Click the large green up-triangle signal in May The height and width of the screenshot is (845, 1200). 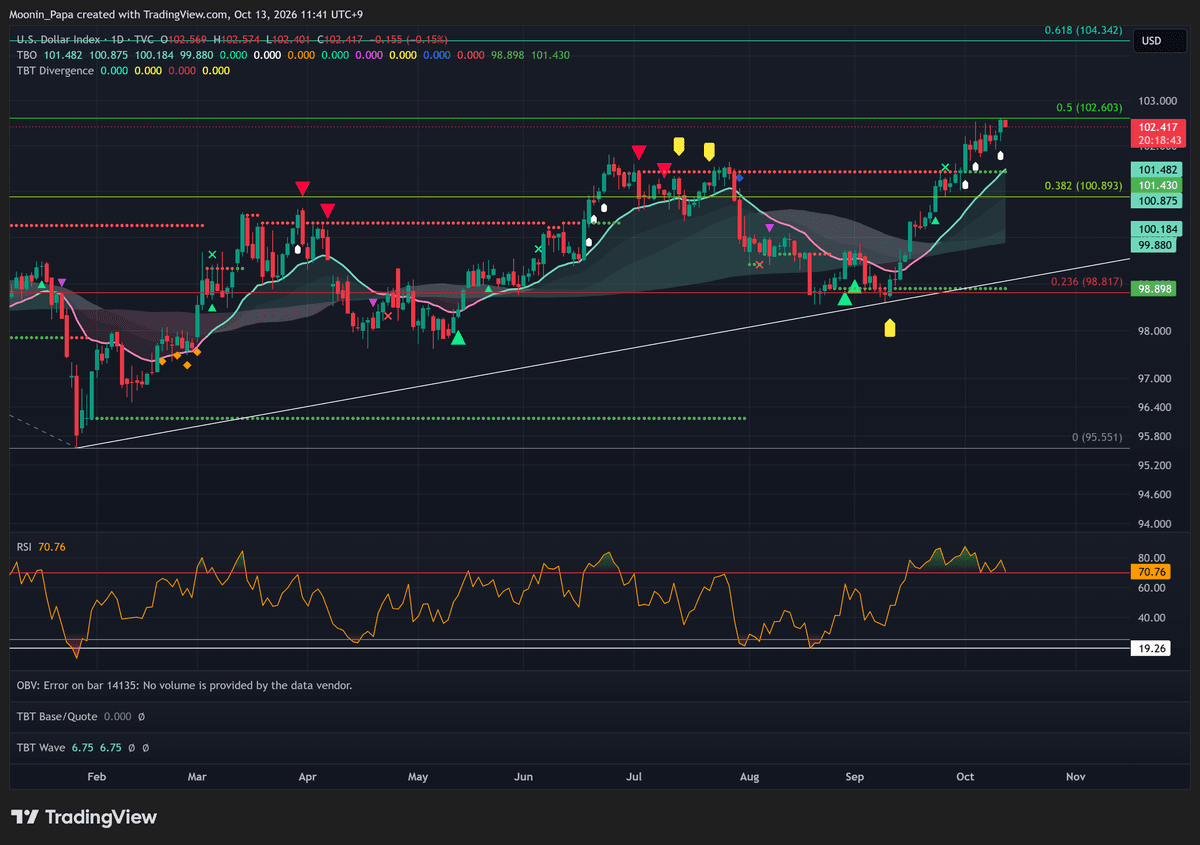pyautogui.click(x=458, y=338)
